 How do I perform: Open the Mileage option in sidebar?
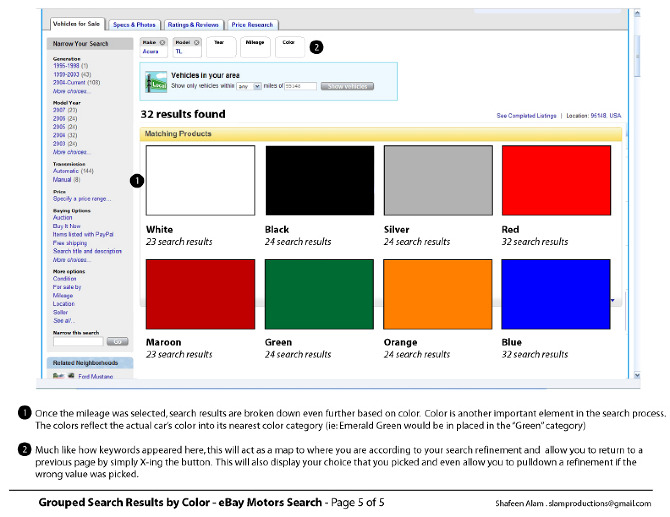click(x=63, y=295)
